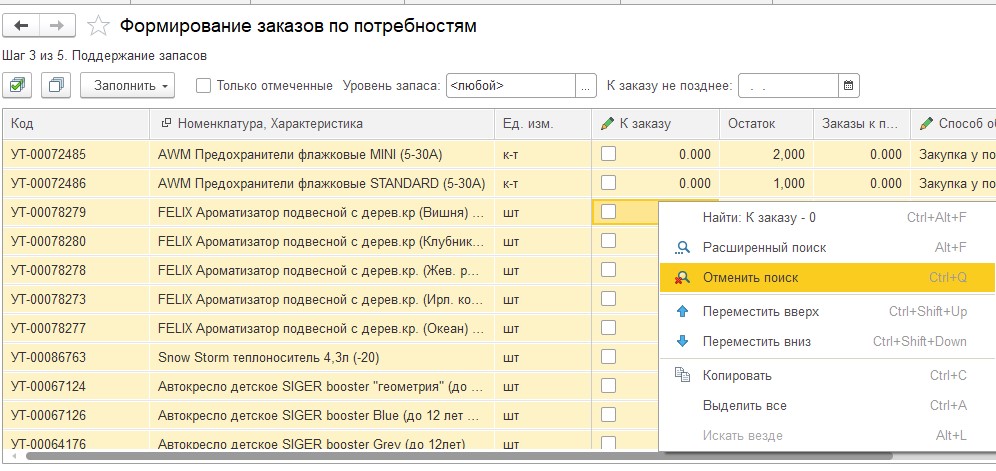The image size is (996, 471).
Task: Open calendar picker for order deadline
Action: tap(848, 86)
